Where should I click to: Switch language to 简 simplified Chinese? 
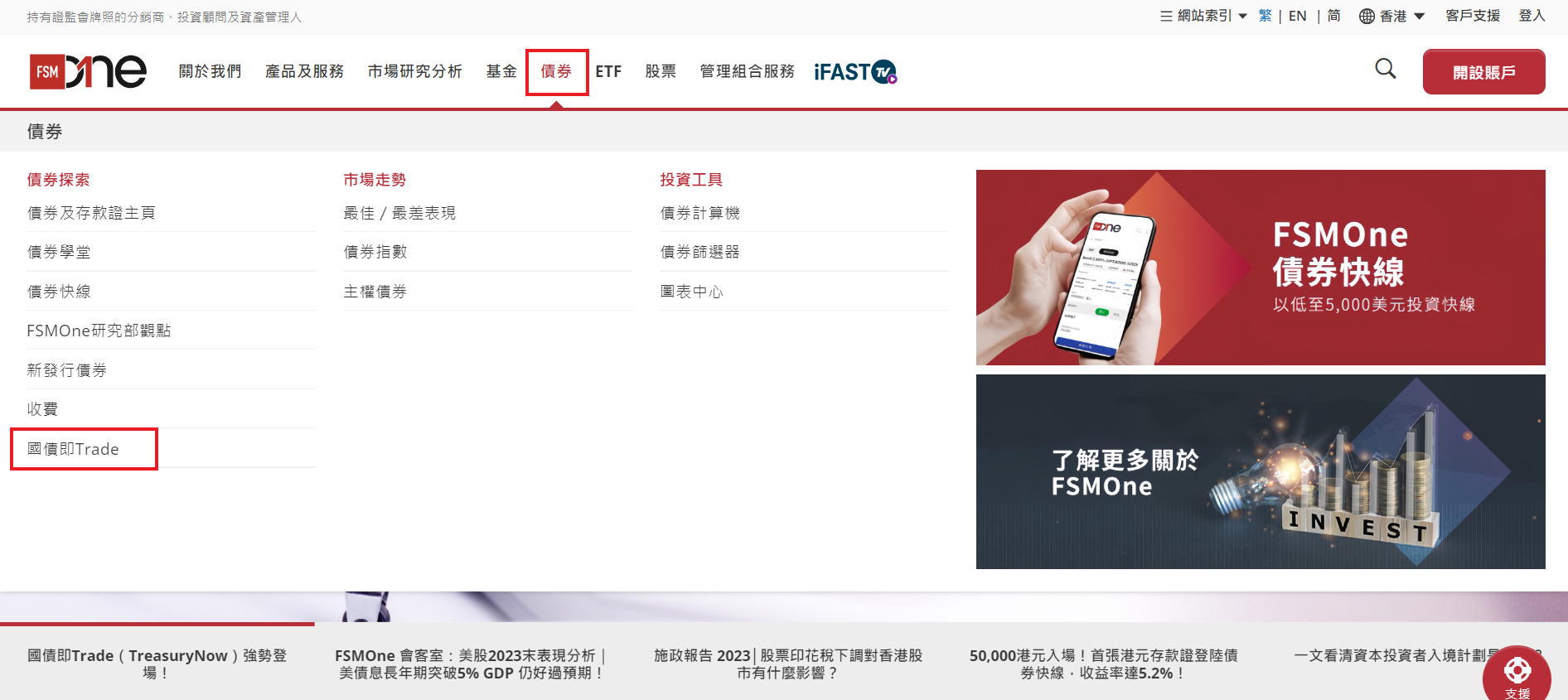pyautogui.click(x=1333, y=16)
